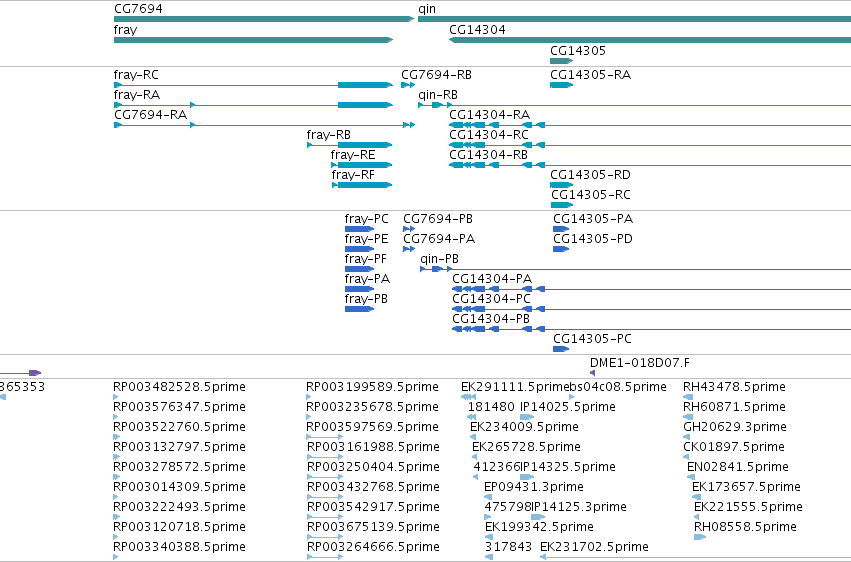Select the fray gene bar

point(253,40)
